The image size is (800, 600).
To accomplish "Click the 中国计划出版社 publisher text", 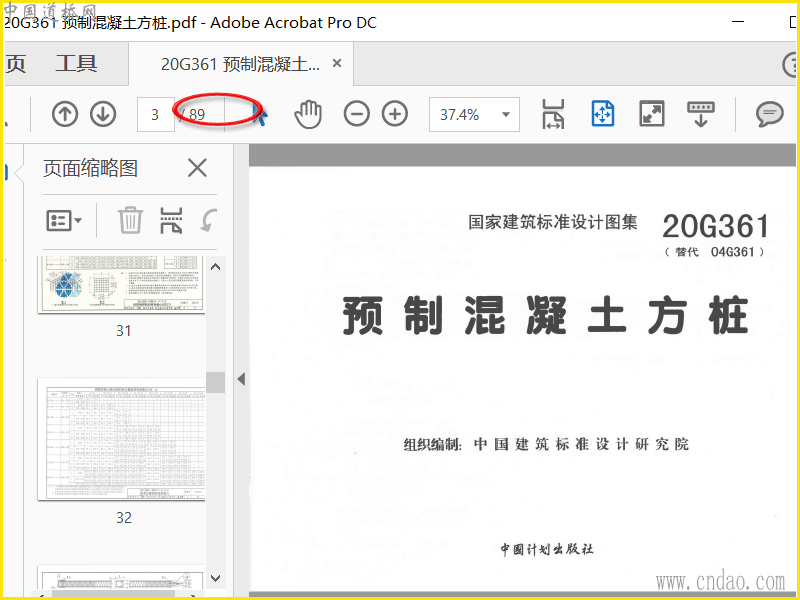I will click(546, 549).
